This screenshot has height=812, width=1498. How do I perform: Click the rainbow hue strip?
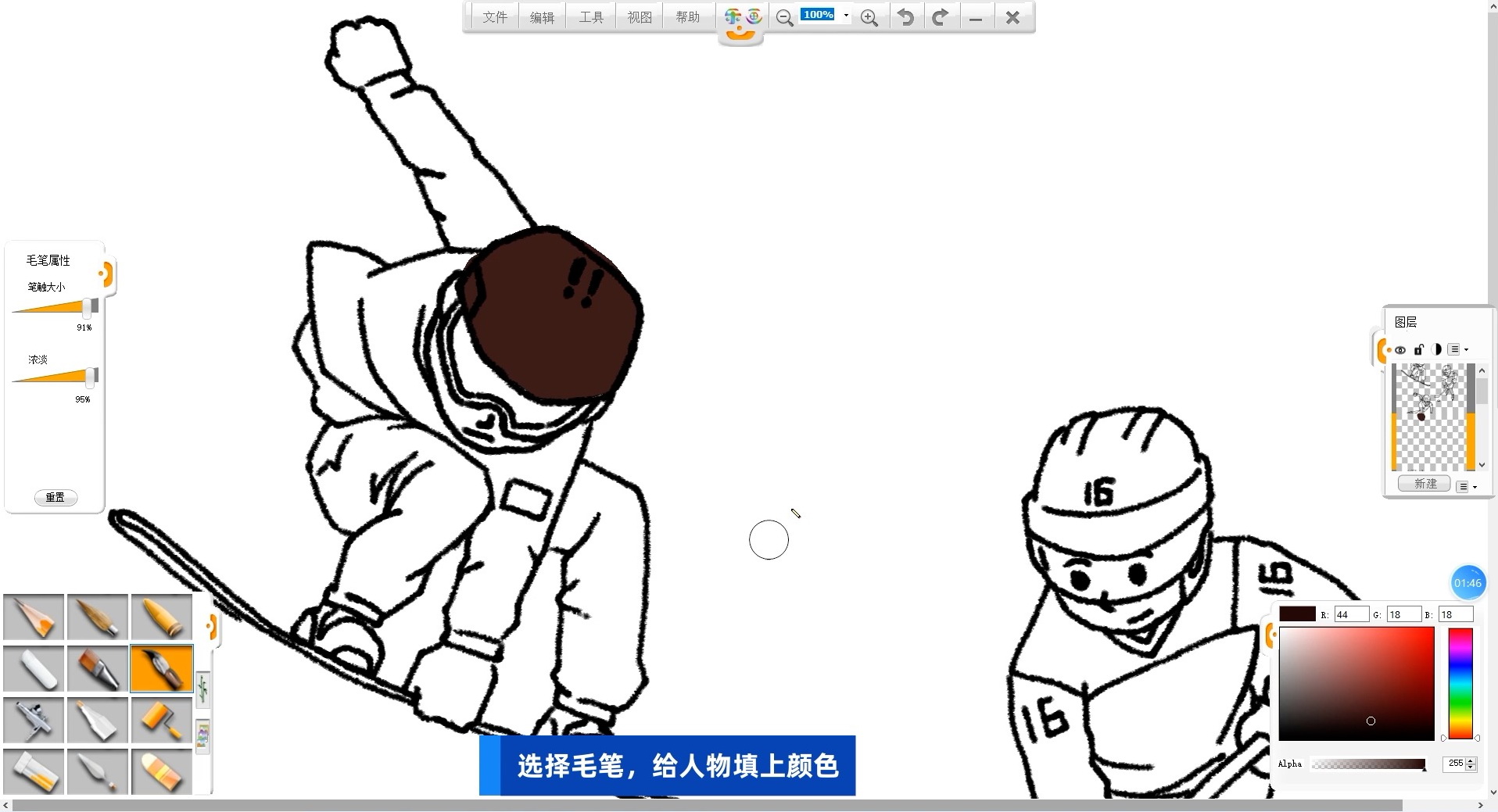pos(1460,683)
